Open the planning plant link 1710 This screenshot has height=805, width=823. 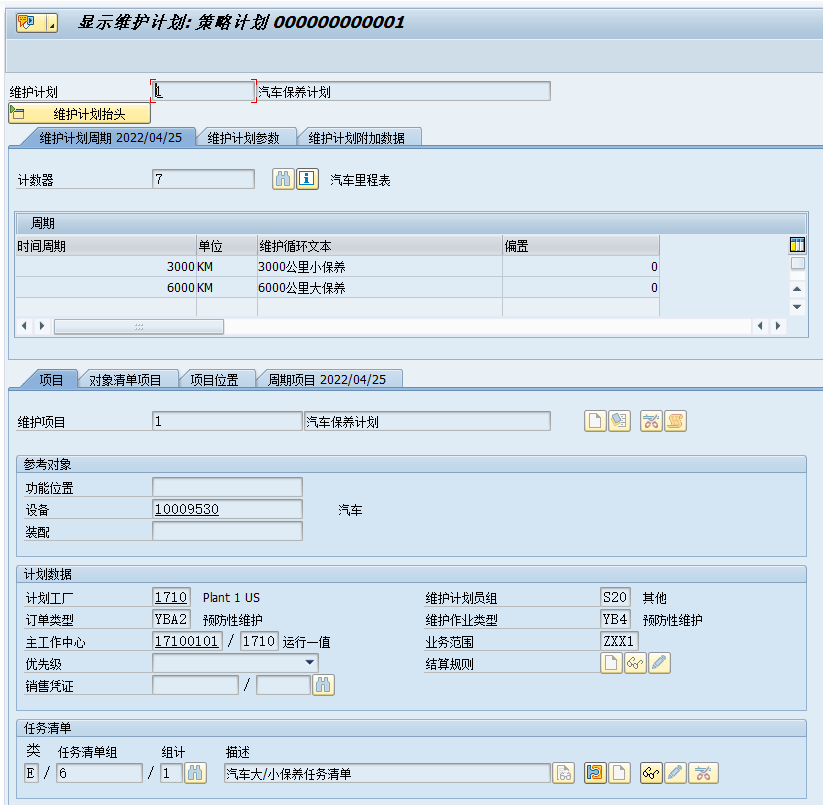[x=171, y=597]
